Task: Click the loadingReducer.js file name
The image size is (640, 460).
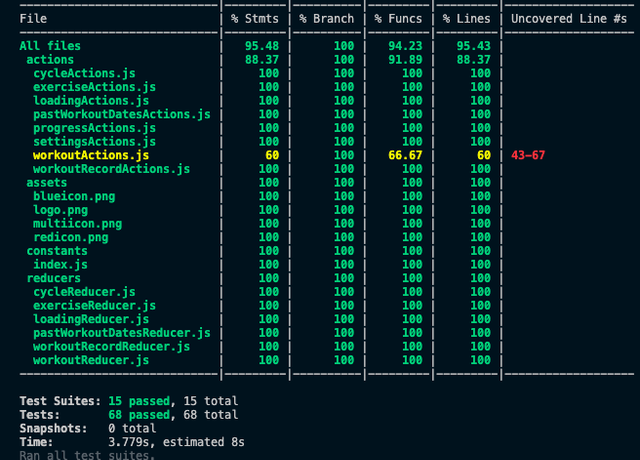Action: point(91,319)
